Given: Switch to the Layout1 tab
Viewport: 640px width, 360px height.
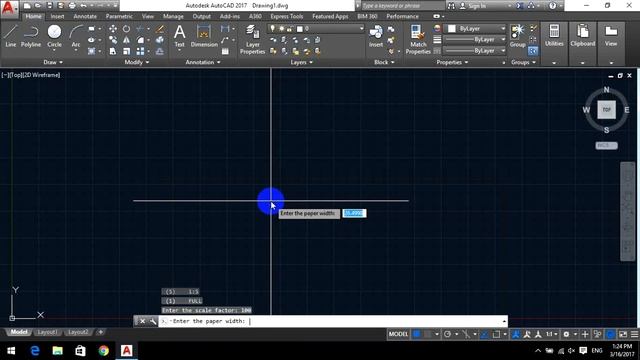Looking at the screenshot, I should pyautogui.click(x=47, y=332).
